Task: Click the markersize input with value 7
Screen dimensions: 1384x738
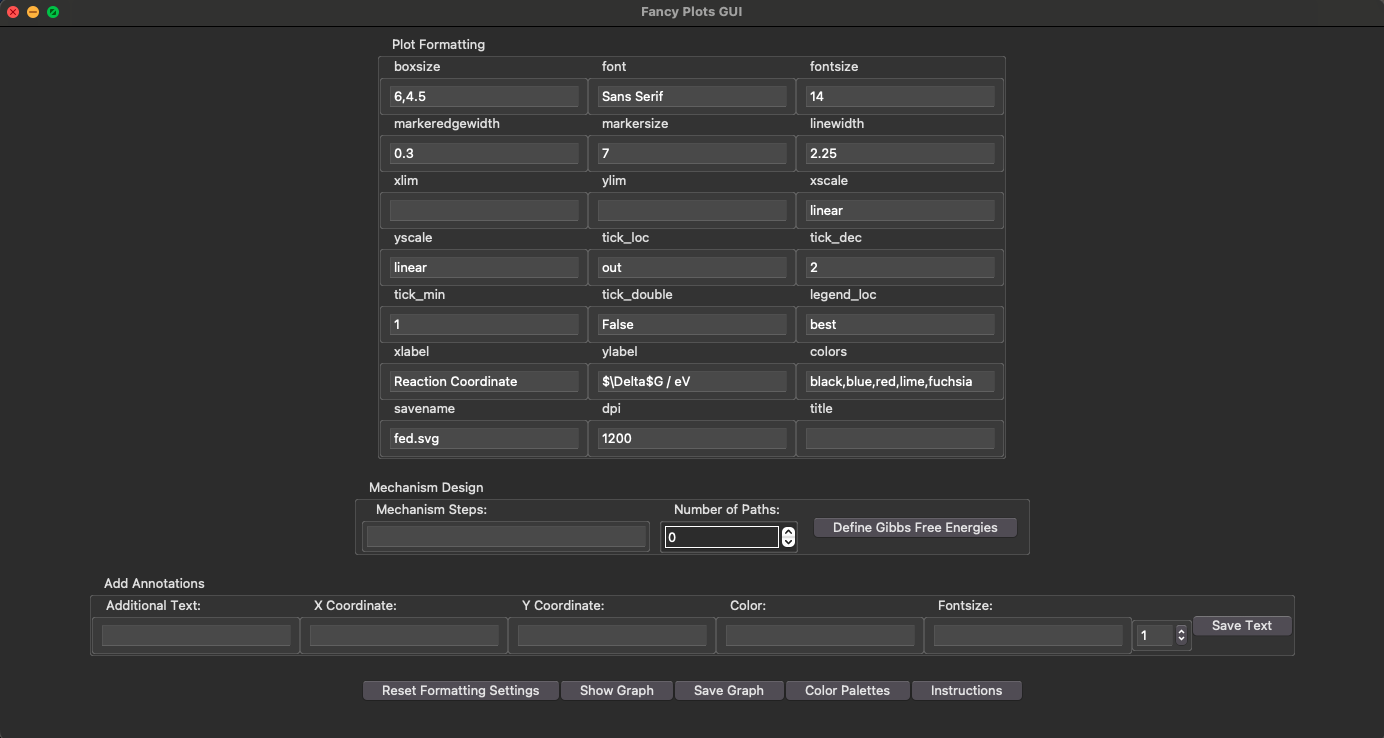Action: pyautogui.click(x=692, y=153)
